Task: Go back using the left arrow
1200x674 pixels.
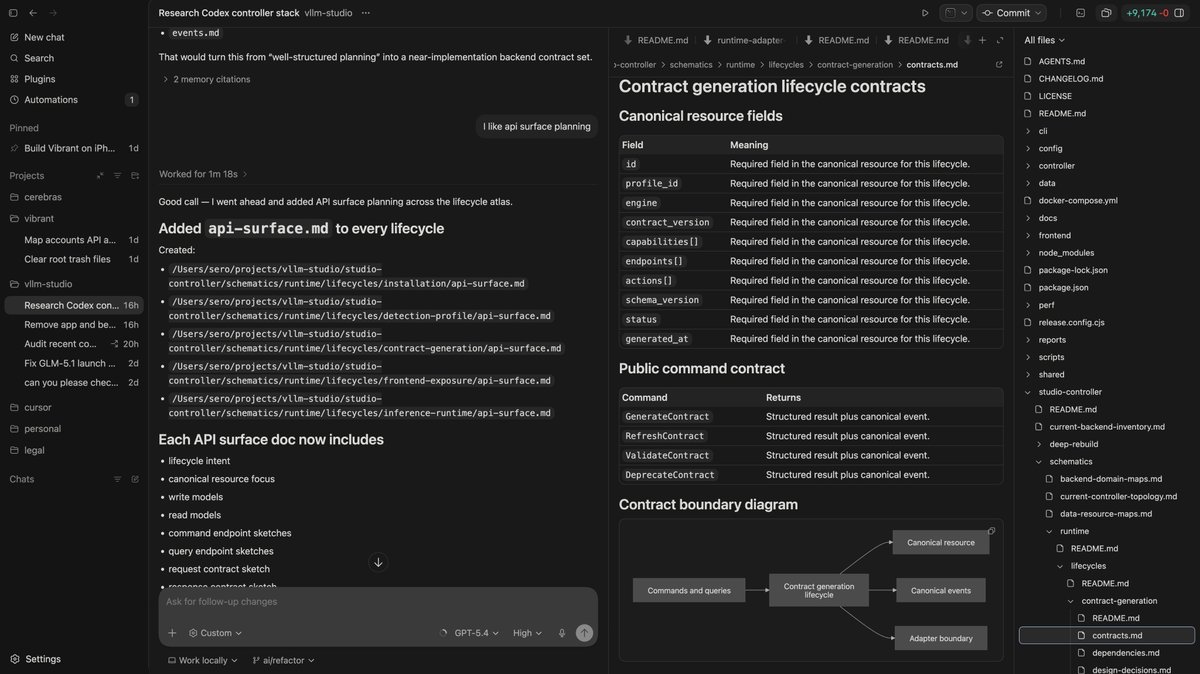Action: (x=33, y=13)
